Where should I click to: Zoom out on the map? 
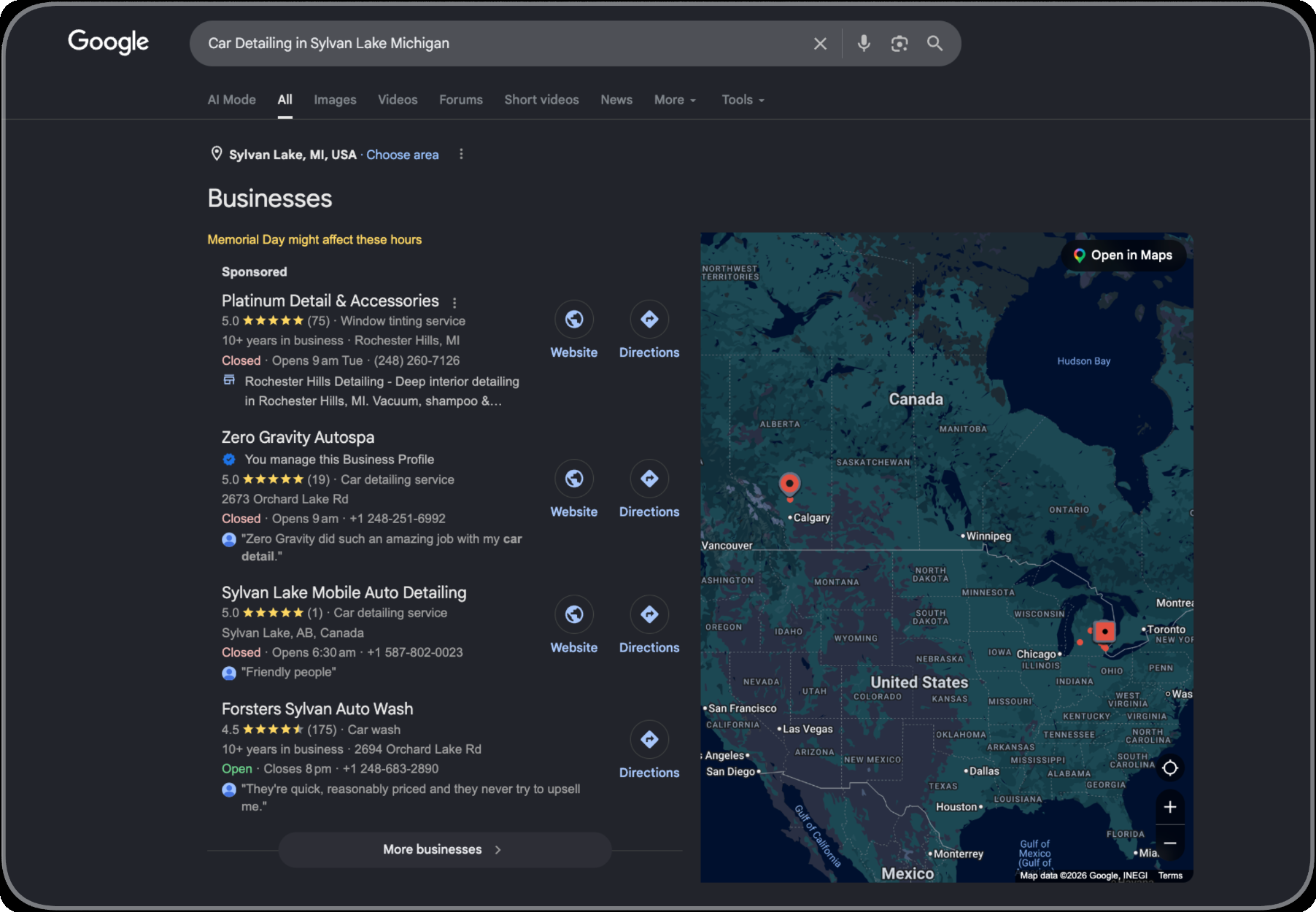coord(1170,843)
